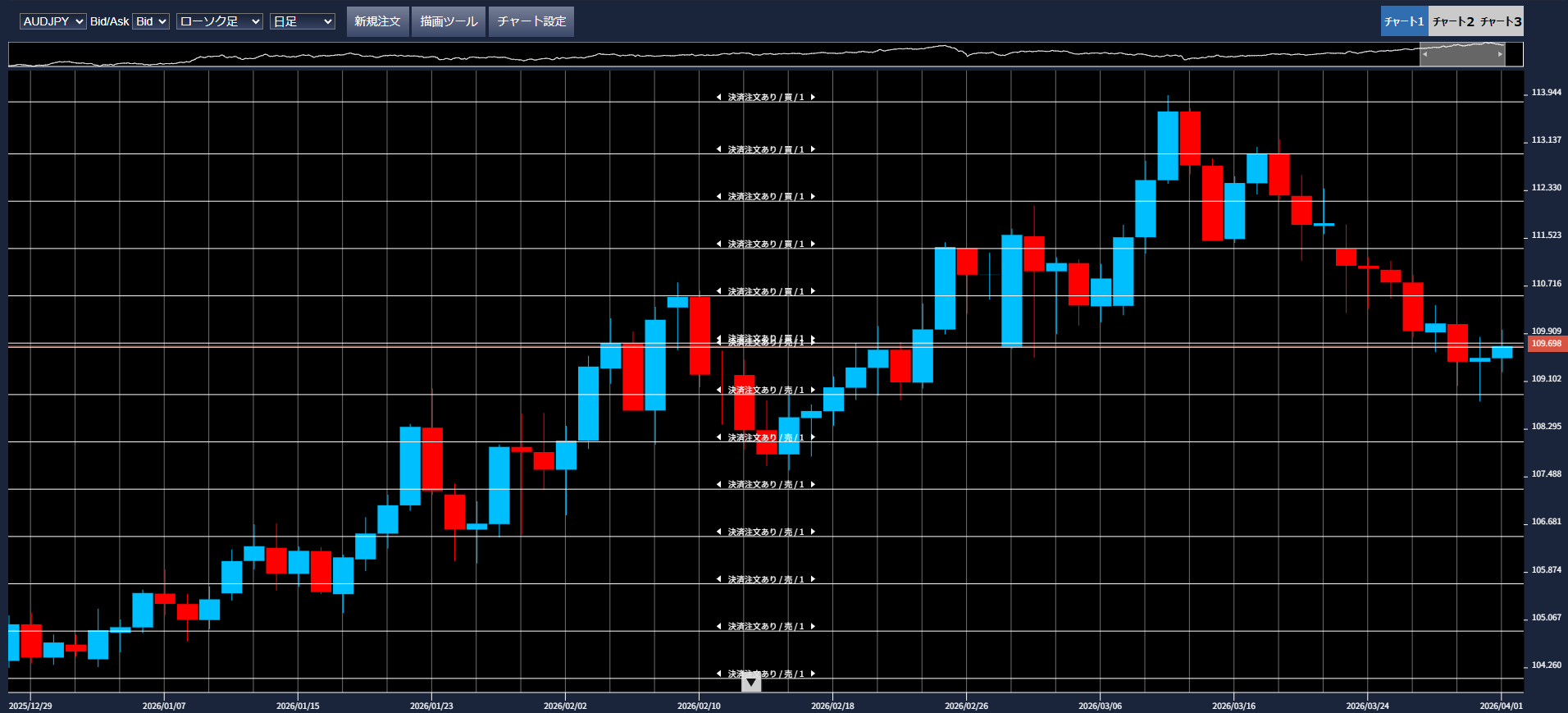Screen dimensions: 1568x713
Task: Click the red 109.698 current price tag
Action: tap(1546, 344)
